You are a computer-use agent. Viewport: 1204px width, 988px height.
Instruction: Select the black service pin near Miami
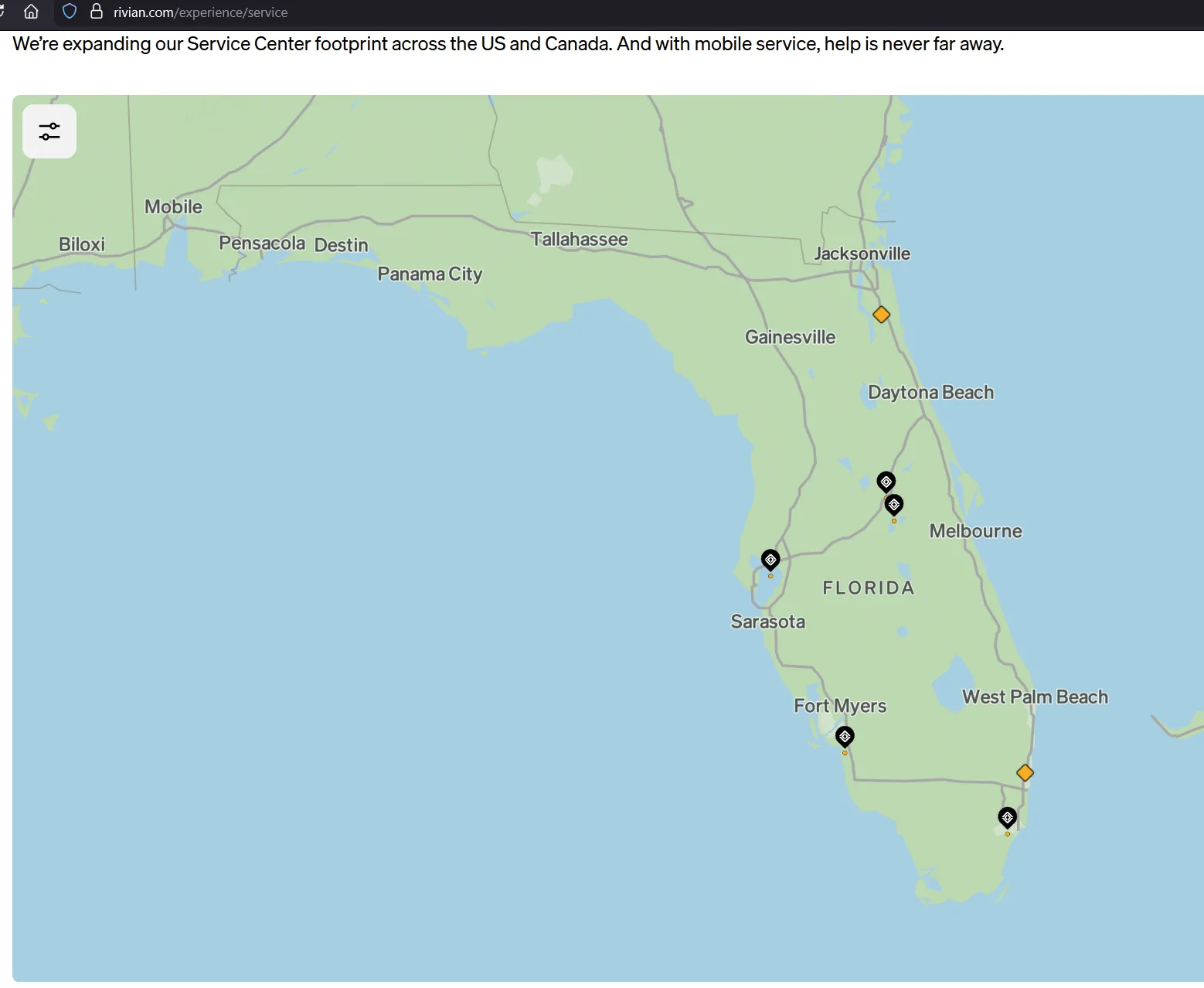pyautogui.click(x=1007, y=818)
